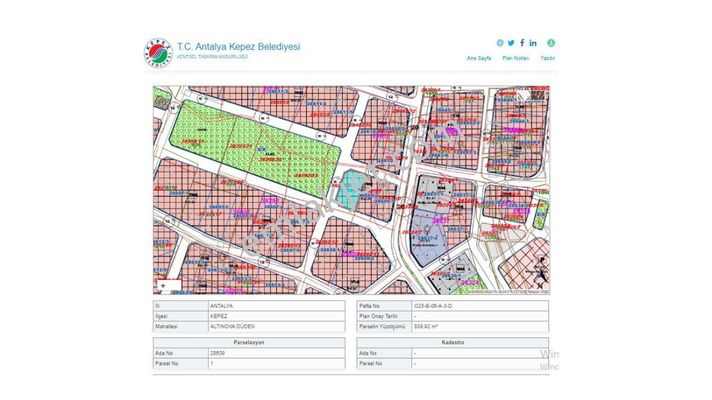Click the green park area on the map
The width and height of the screenshot is (712, 400).
tap(254, 148)
